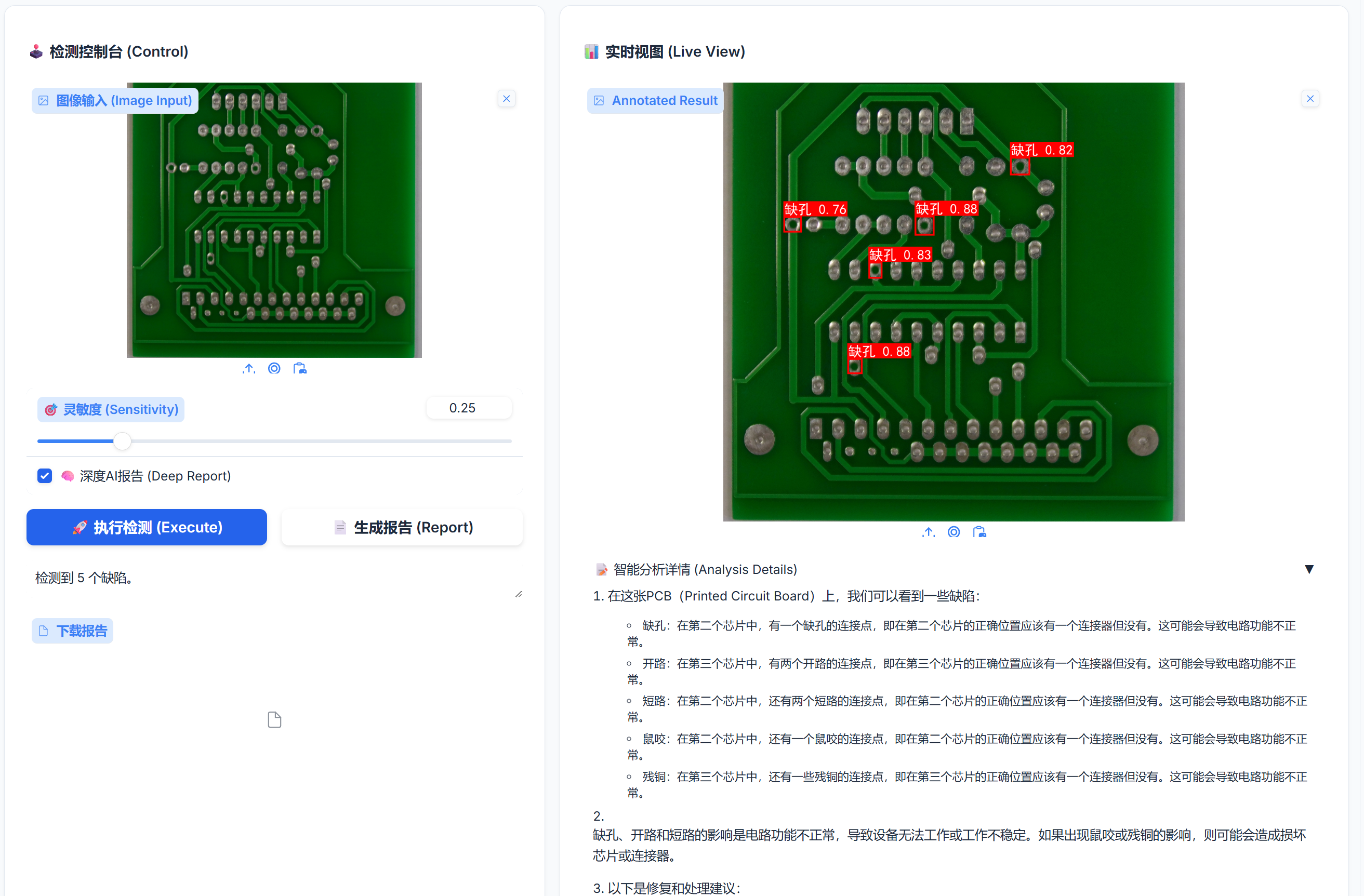Click the Report generation button
Screen dimensions: 1364x896
[x=402, y=527]
